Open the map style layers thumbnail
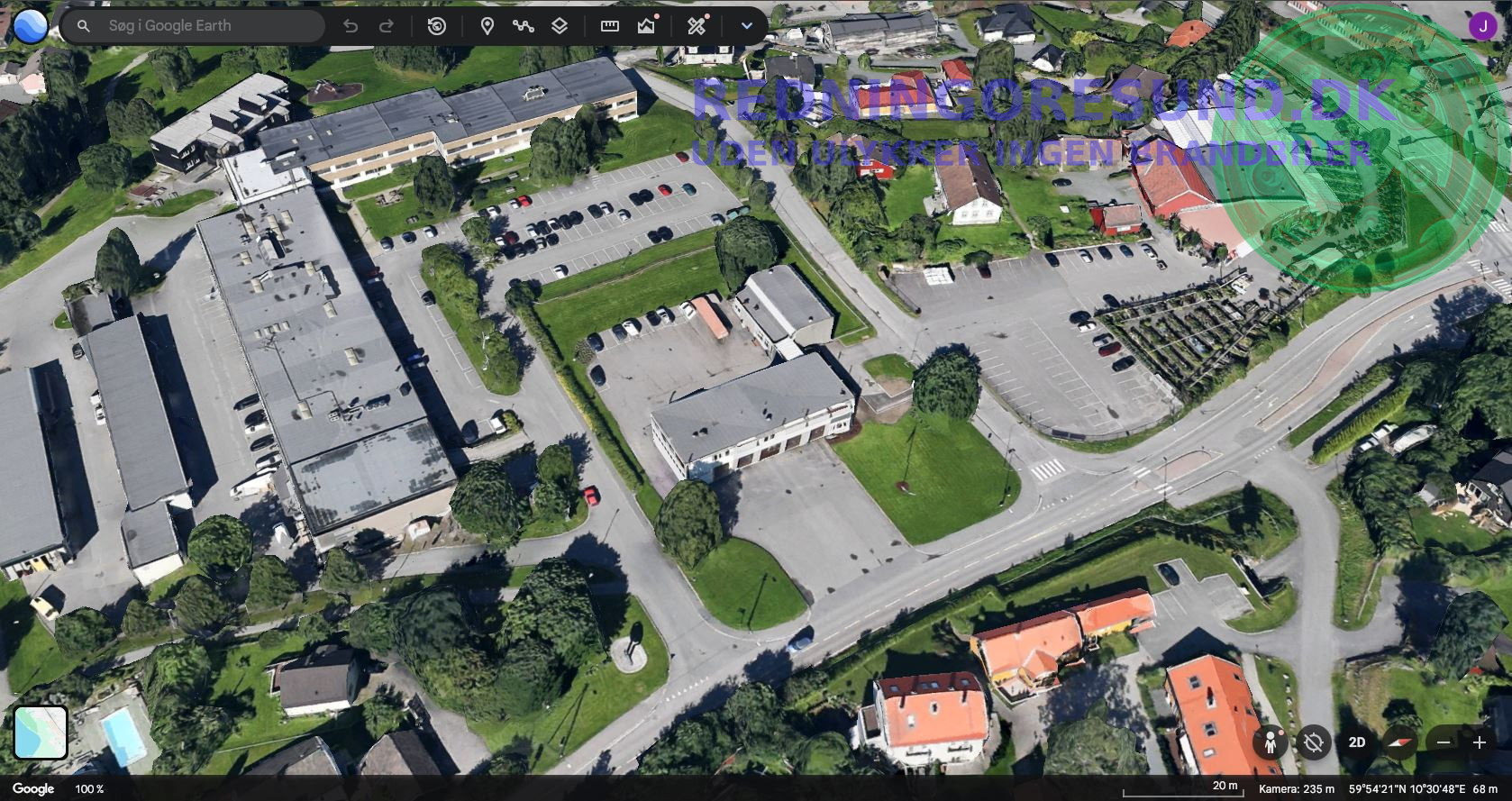Image resolution: width=1512 pixels, height=801 pixels. pos(41,733)
